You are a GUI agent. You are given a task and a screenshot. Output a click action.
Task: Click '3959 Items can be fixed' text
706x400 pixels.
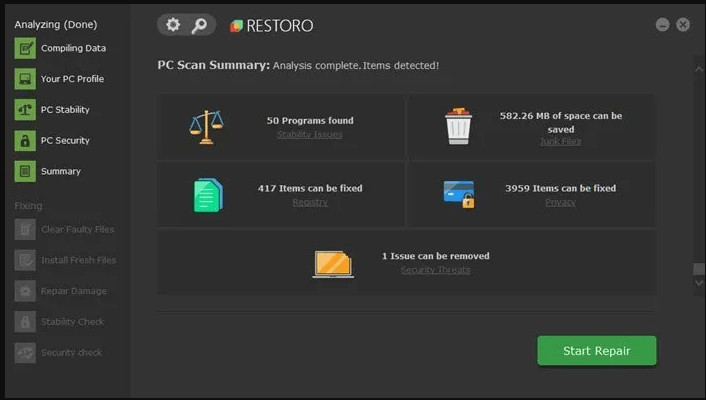(x=561, y=188)
